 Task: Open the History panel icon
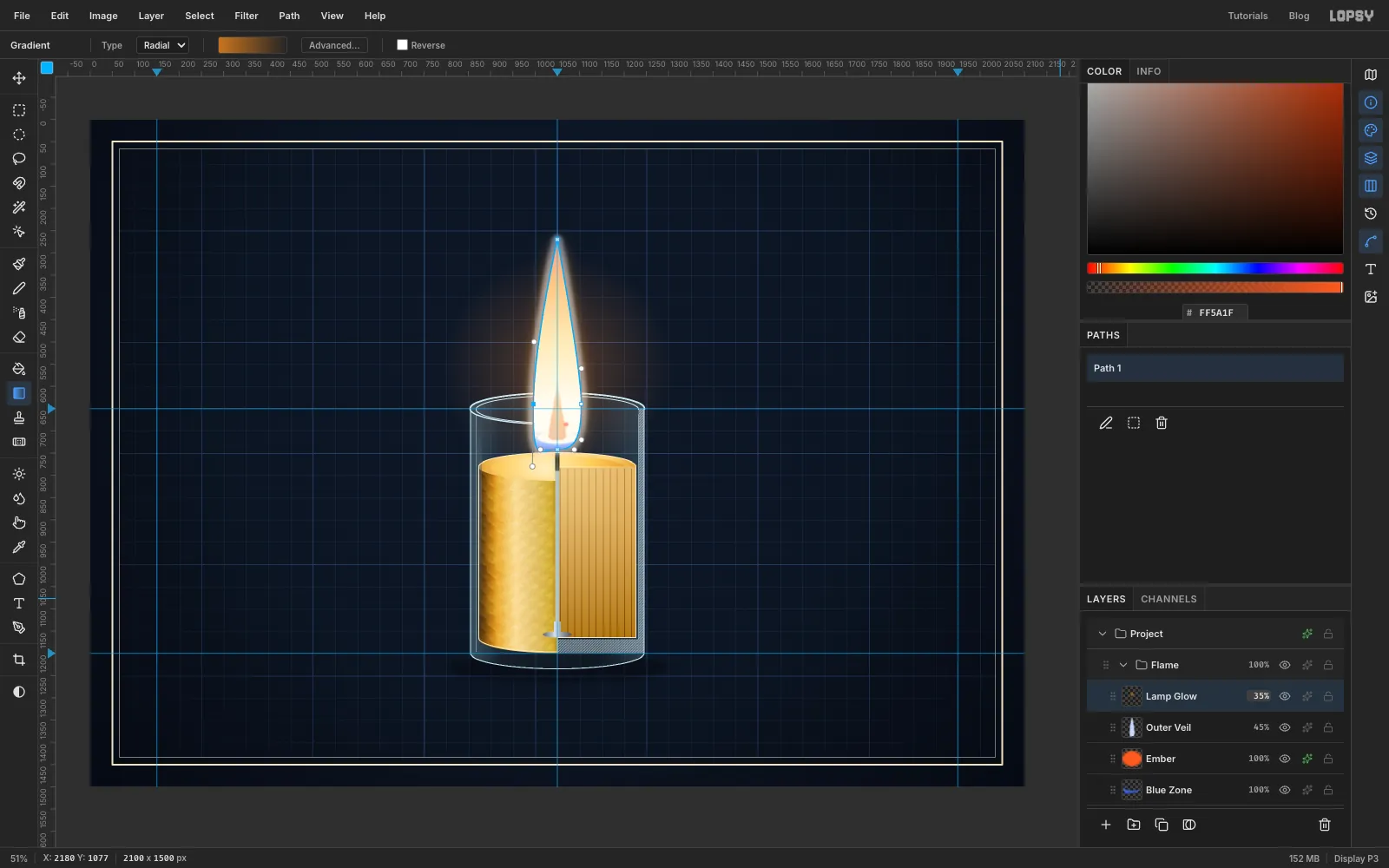(x=1371, y=214)
